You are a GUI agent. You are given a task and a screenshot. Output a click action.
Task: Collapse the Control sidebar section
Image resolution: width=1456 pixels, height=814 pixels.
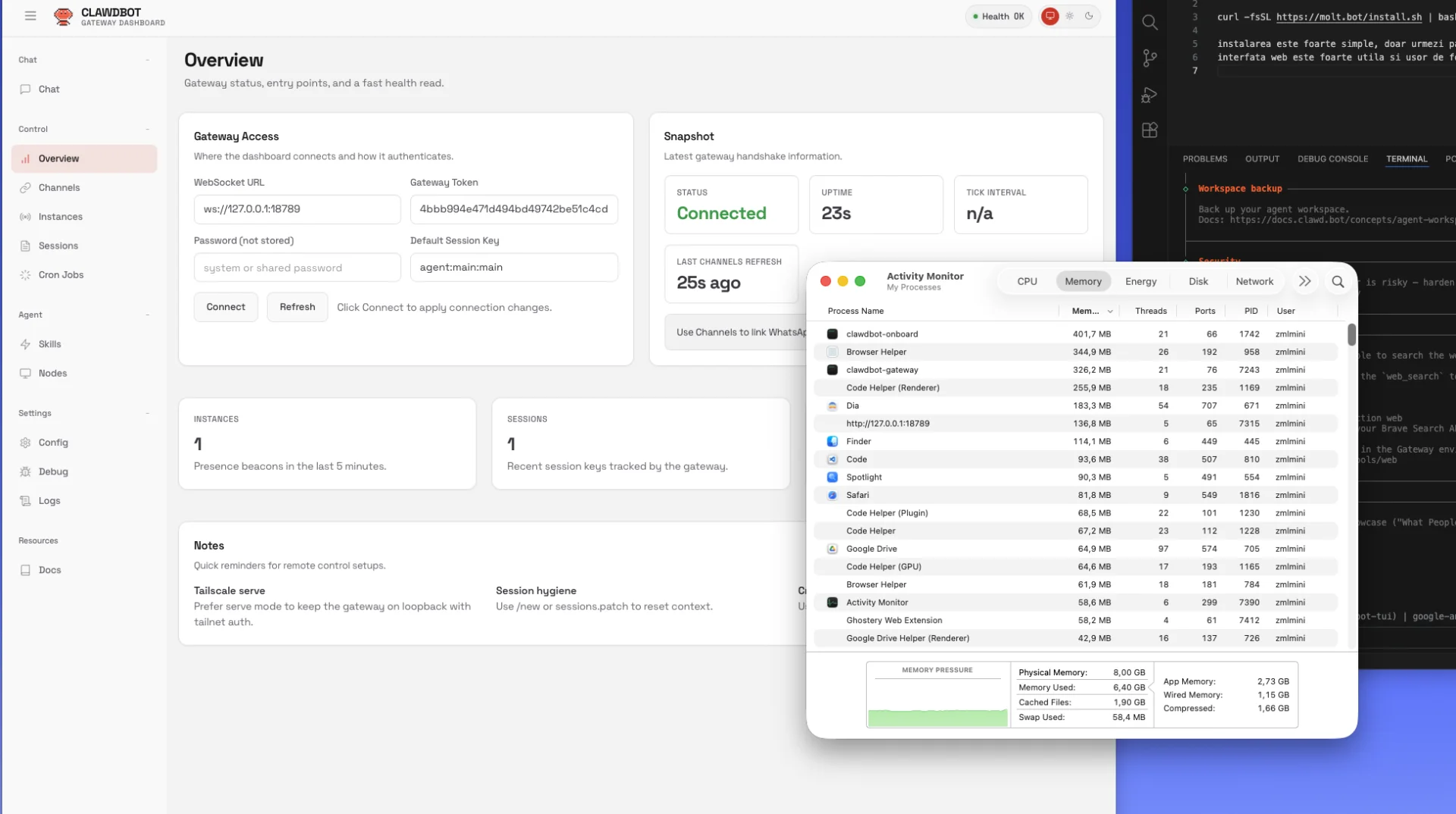point(147,129)
